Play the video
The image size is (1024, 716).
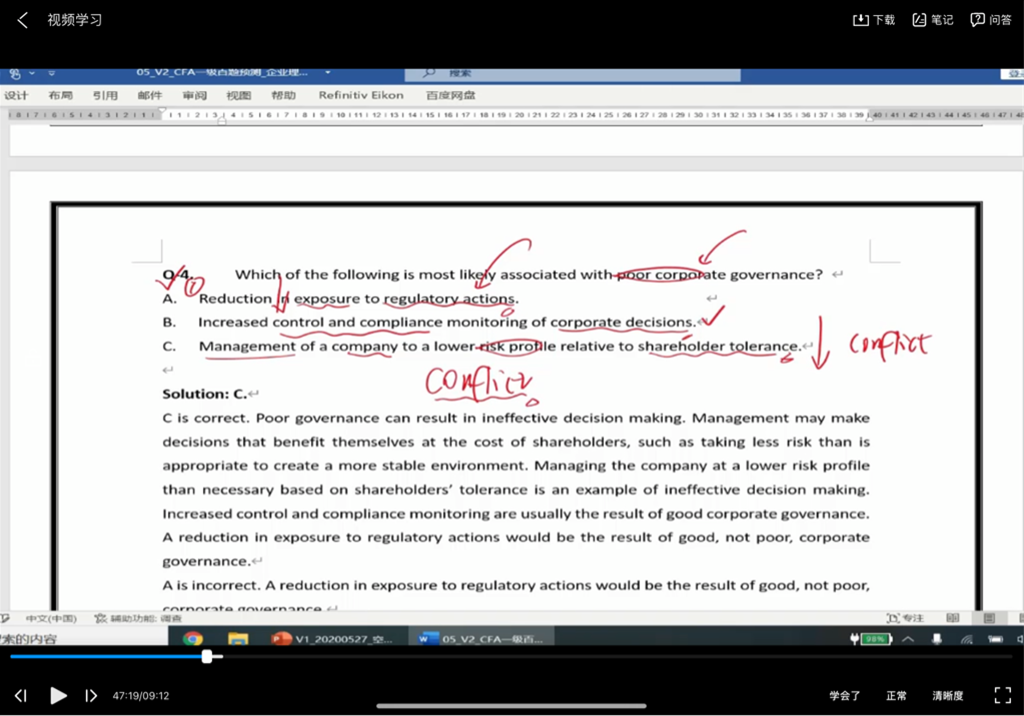coord(58,695)
